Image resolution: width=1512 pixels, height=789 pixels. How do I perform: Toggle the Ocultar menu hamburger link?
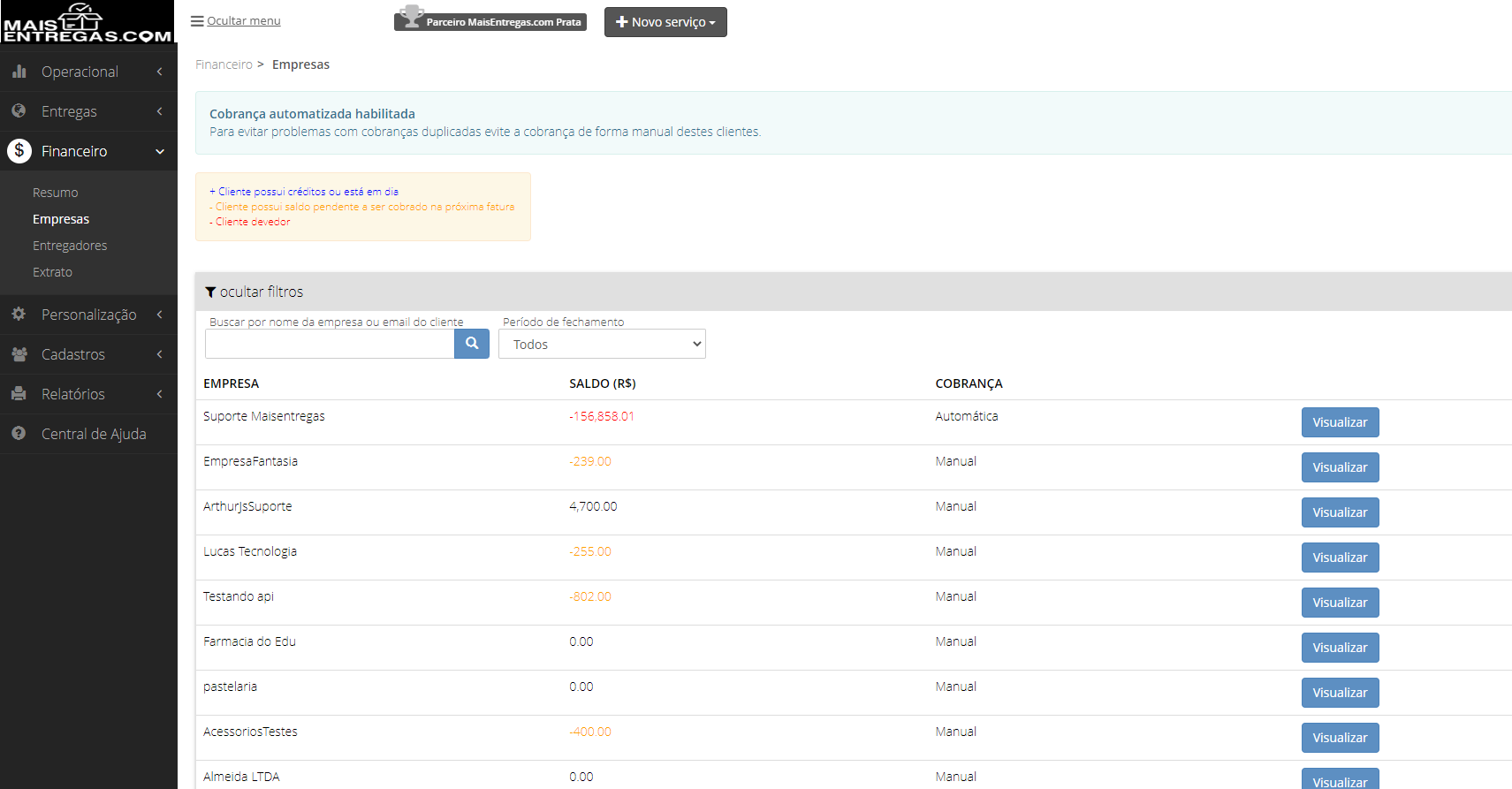(236, 20)
